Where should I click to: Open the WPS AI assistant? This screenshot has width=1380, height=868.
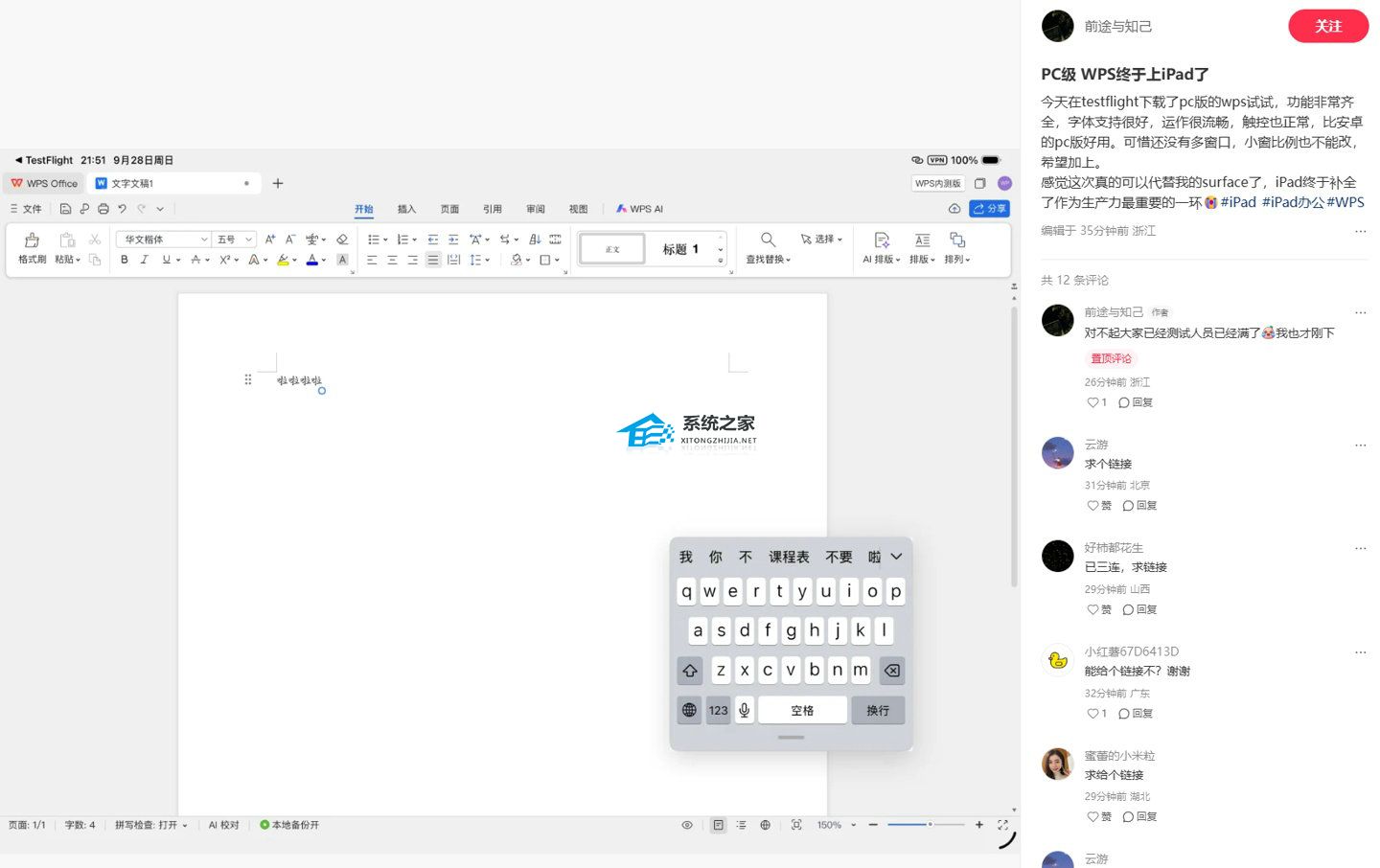pos(639,209)
